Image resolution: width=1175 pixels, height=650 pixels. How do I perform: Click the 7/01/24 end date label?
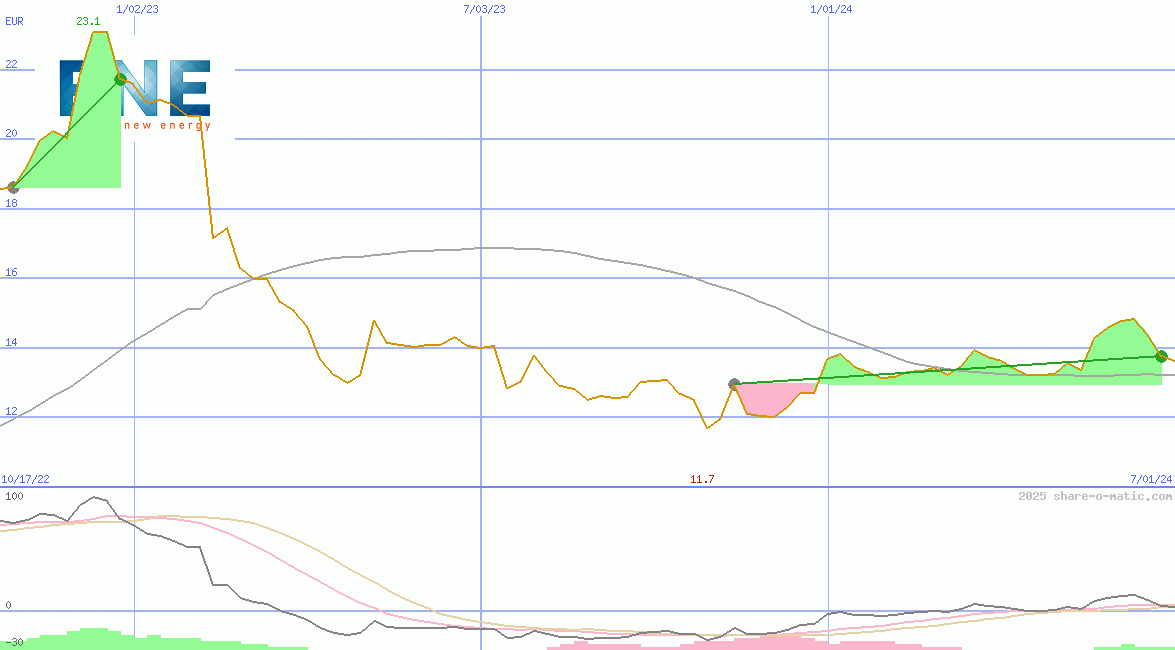(x=1151, y=480)
